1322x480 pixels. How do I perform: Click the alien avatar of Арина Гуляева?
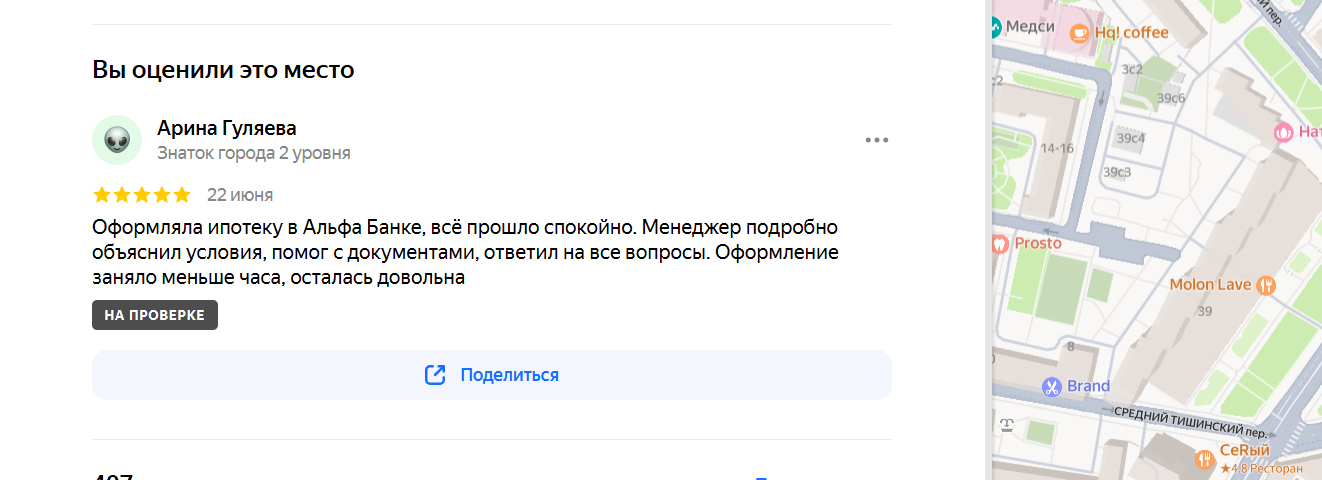tap(117, 140)
